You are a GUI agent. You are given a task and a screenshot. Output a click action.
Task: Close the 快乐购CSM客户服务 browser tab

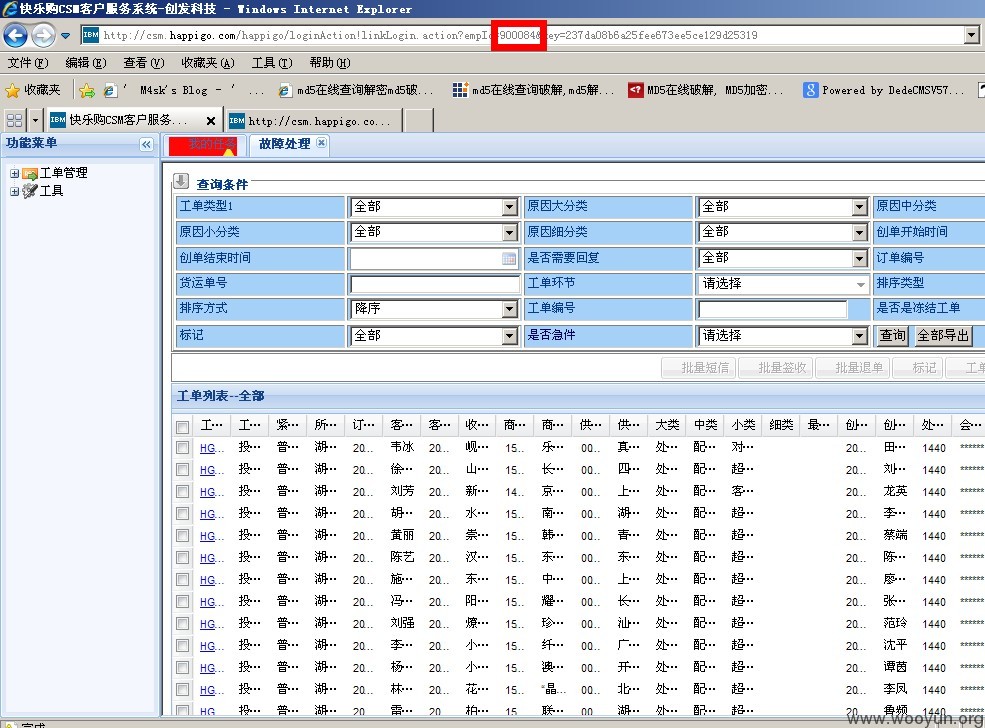pos(211,121)
